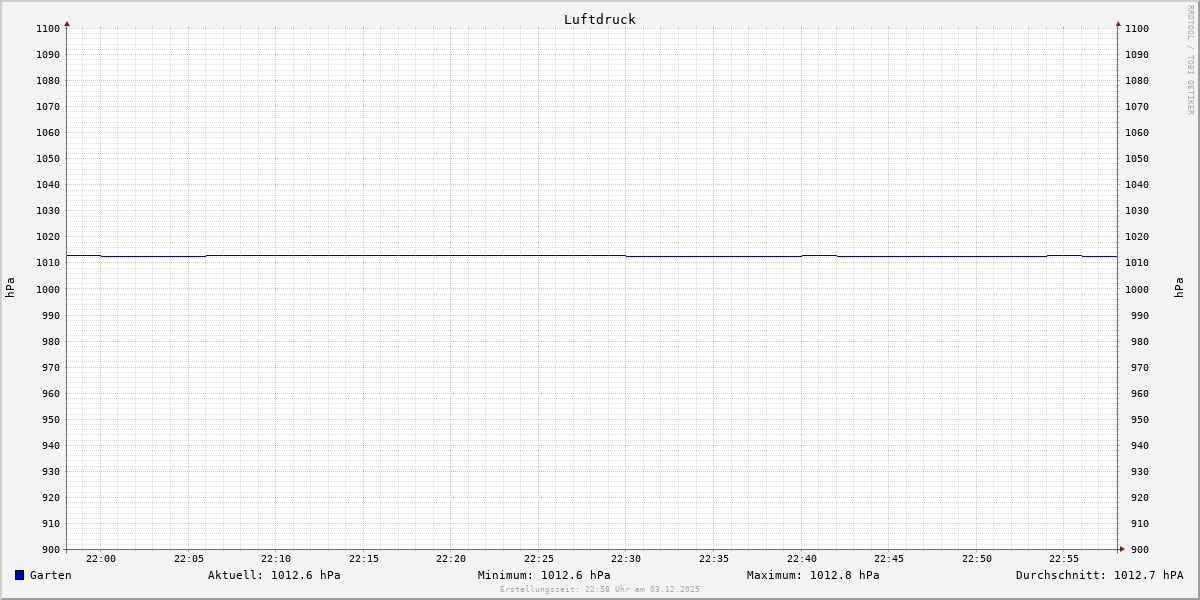Click the 22:00 time axis label

tap(101, 559)
